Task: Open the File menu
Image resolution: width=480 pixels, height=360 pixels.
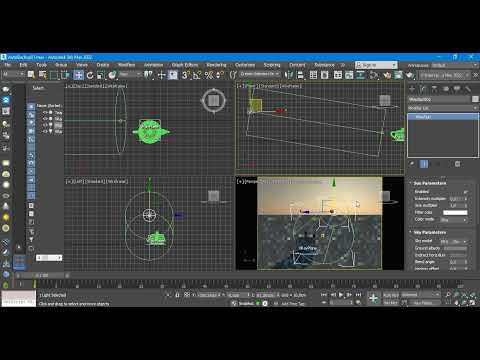Action: pyautogui.click(x=7, y=65)
